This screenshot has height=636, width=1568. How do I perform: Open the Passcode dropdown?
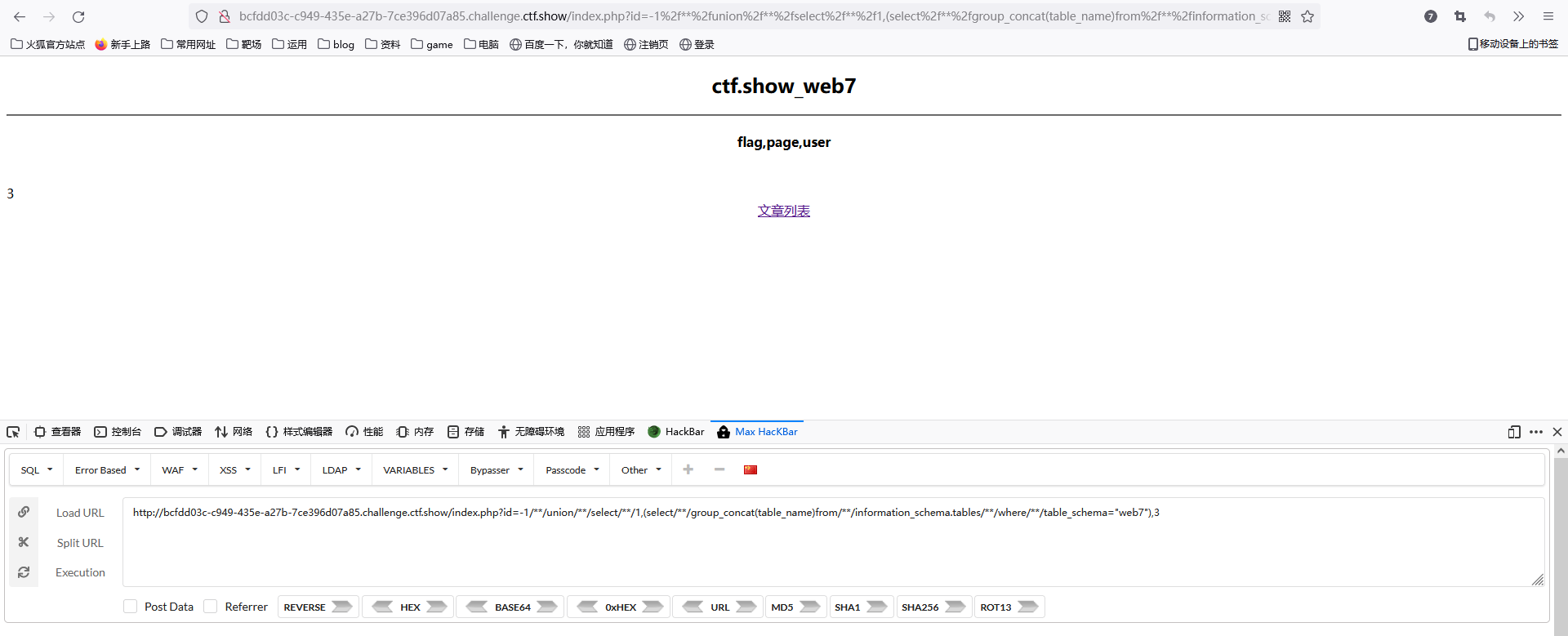(572, 469)
